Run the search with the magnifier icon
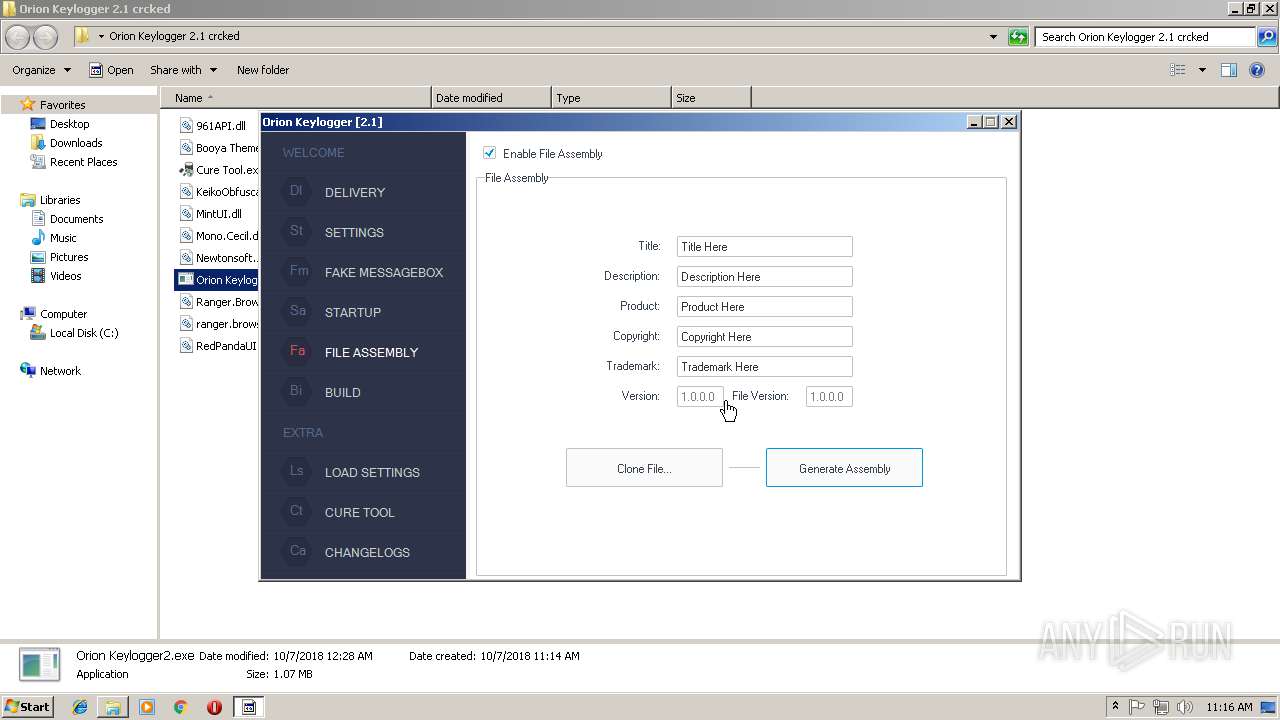 1267,37
